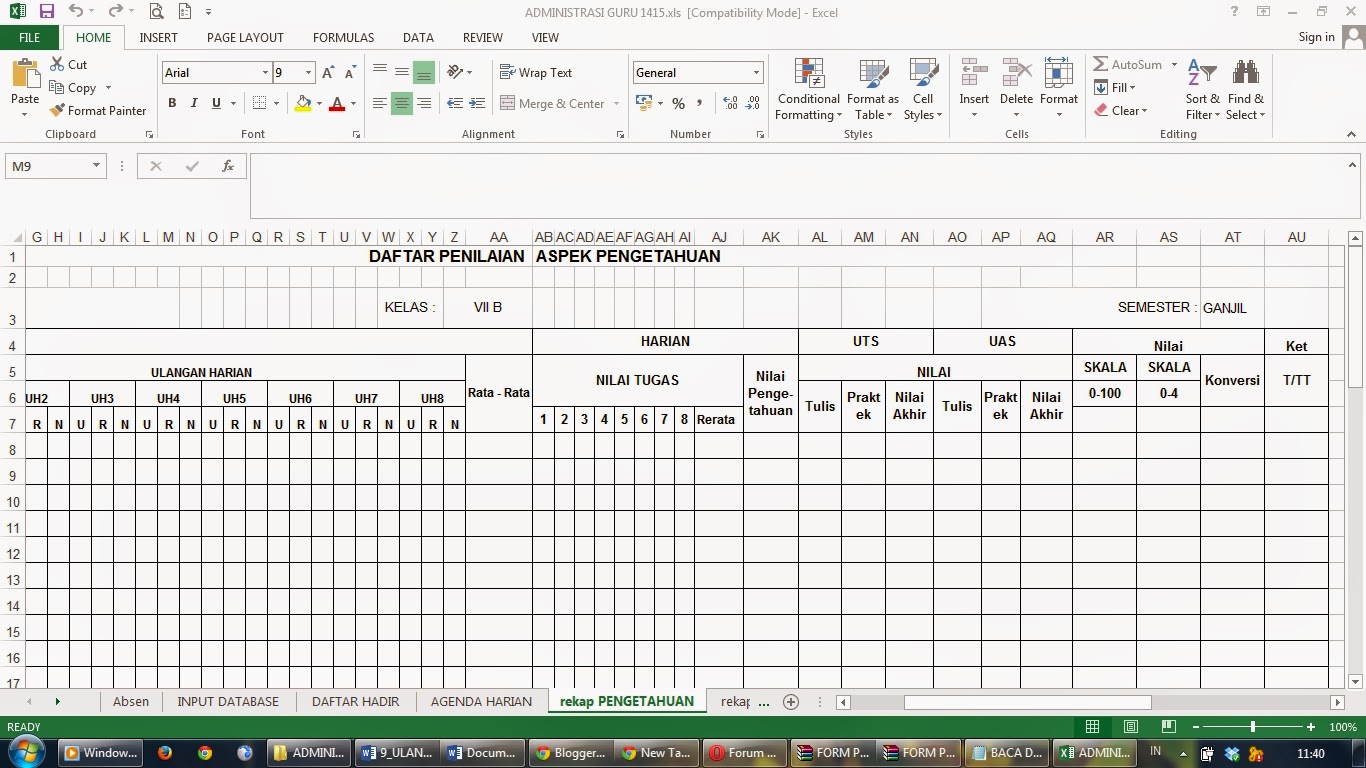
Task: Decrease decimal places
Action: pos(753,103)
